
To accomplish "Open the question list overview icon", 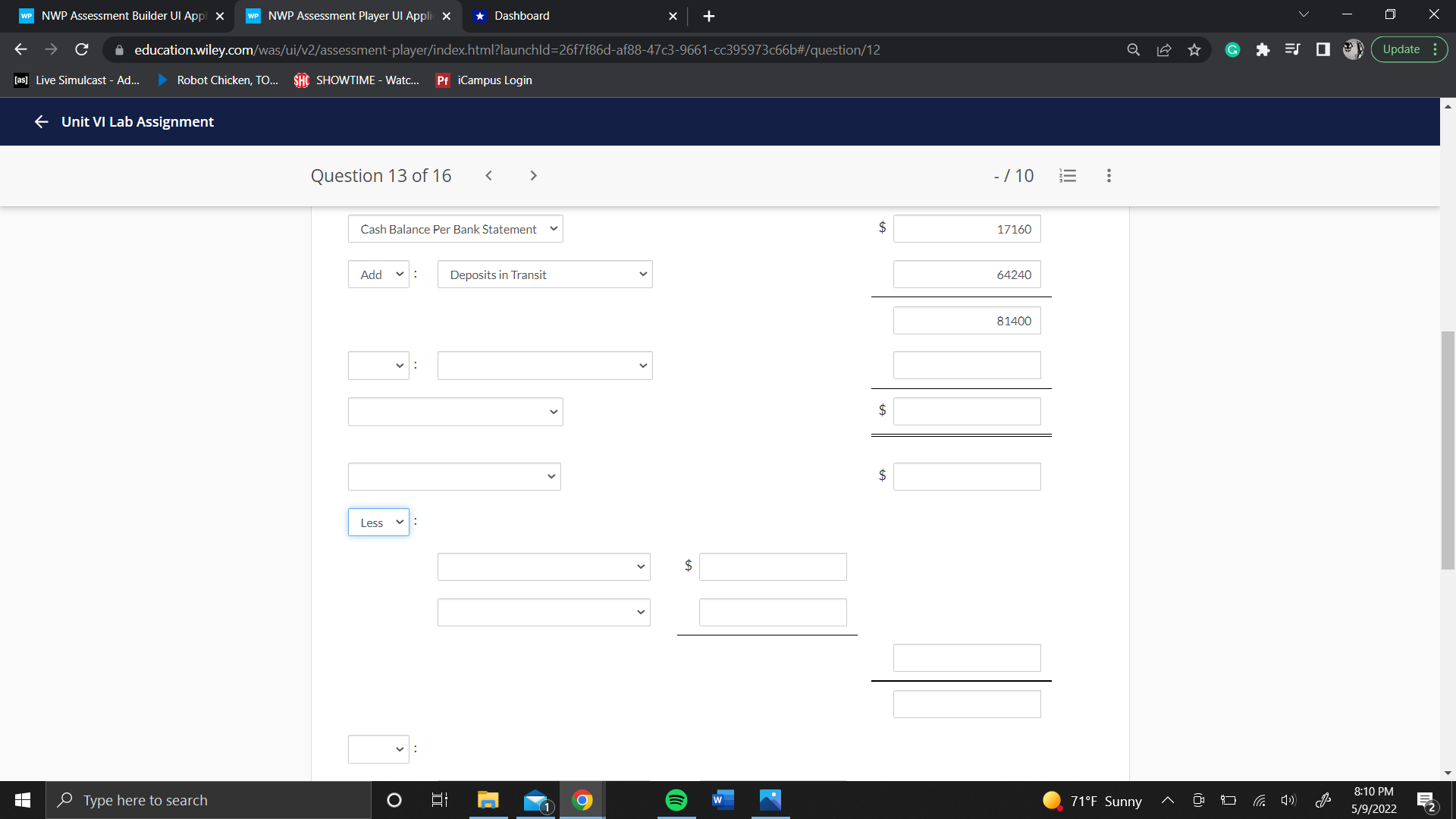I will pos(1068,175).
